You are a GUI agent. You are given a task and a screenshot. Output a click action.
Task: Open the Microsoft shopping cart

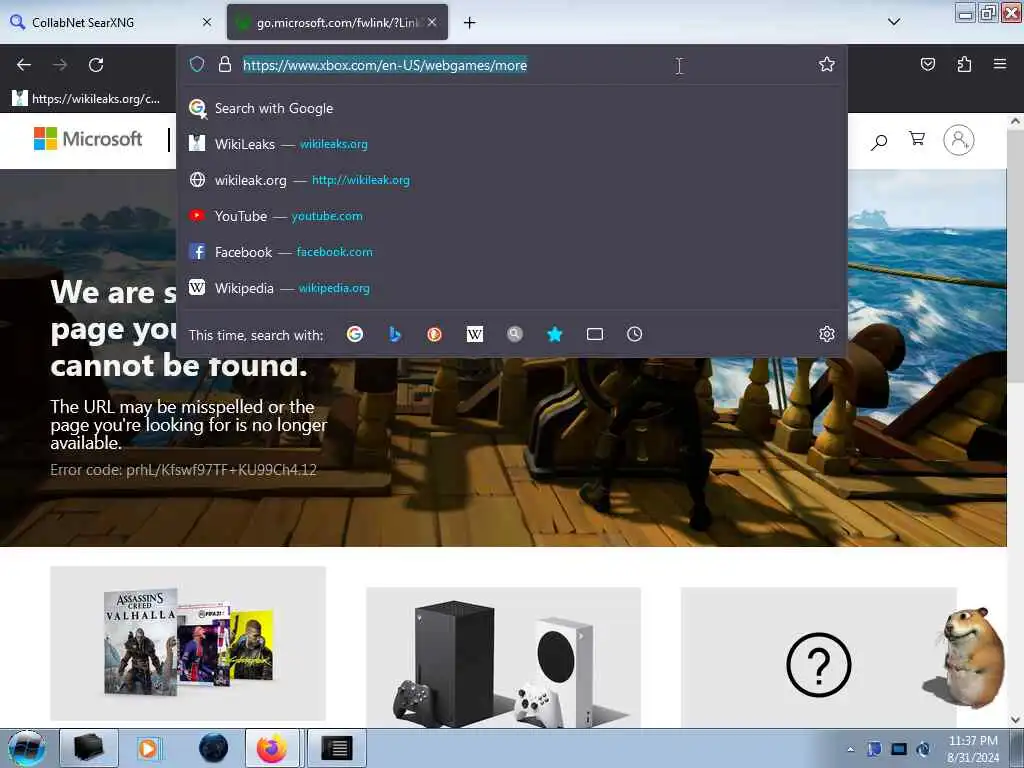coord(917,138)
